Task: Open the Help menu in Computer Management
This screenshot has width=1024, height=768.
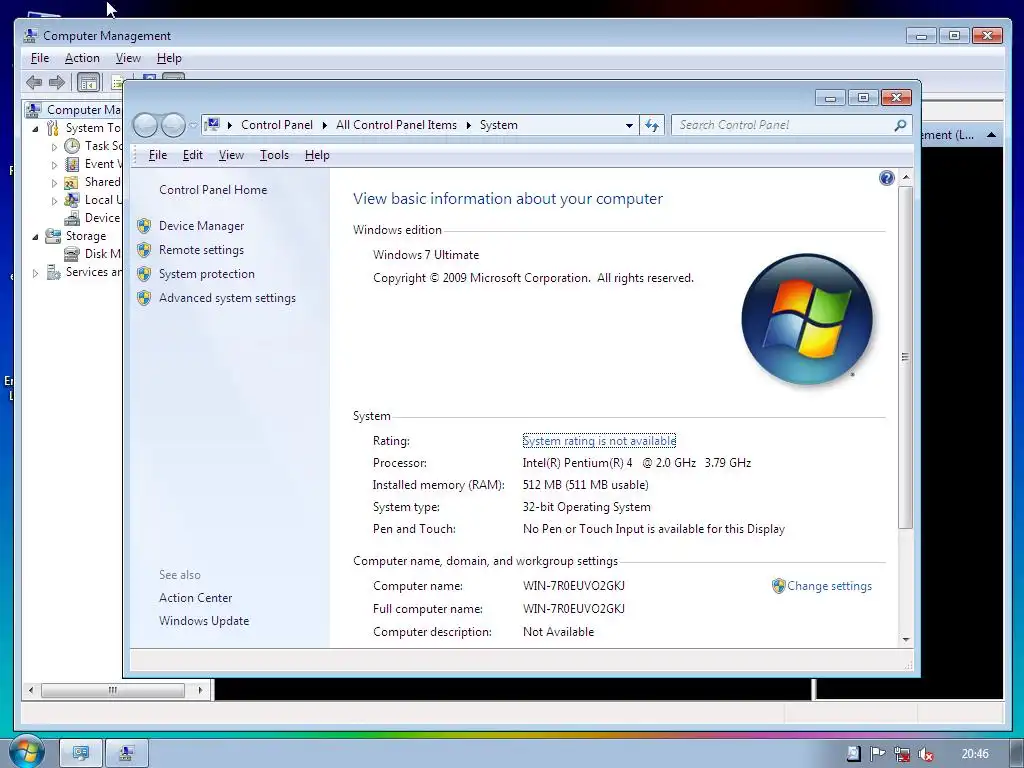Action: (169, 58)
